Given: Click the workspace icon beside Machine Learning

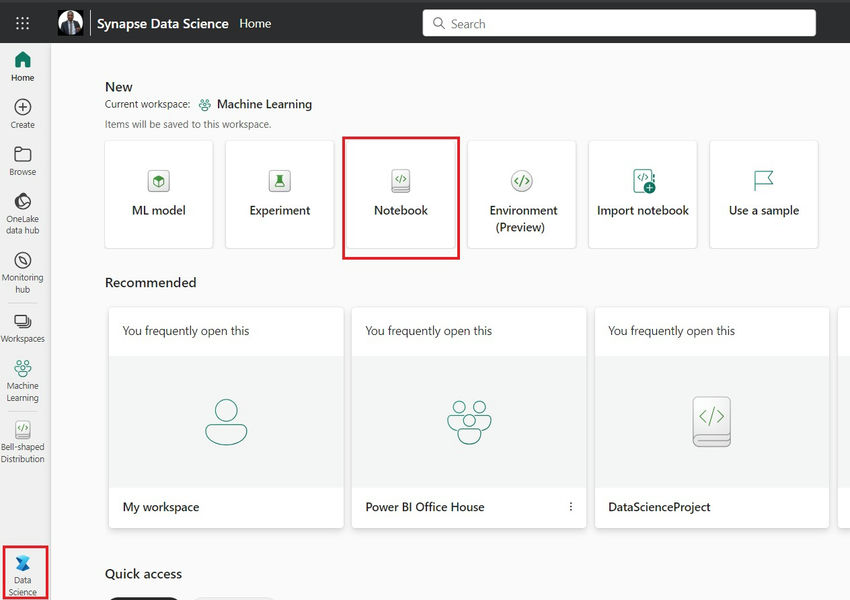Looking at the screenshot, I should coord(204,104).
